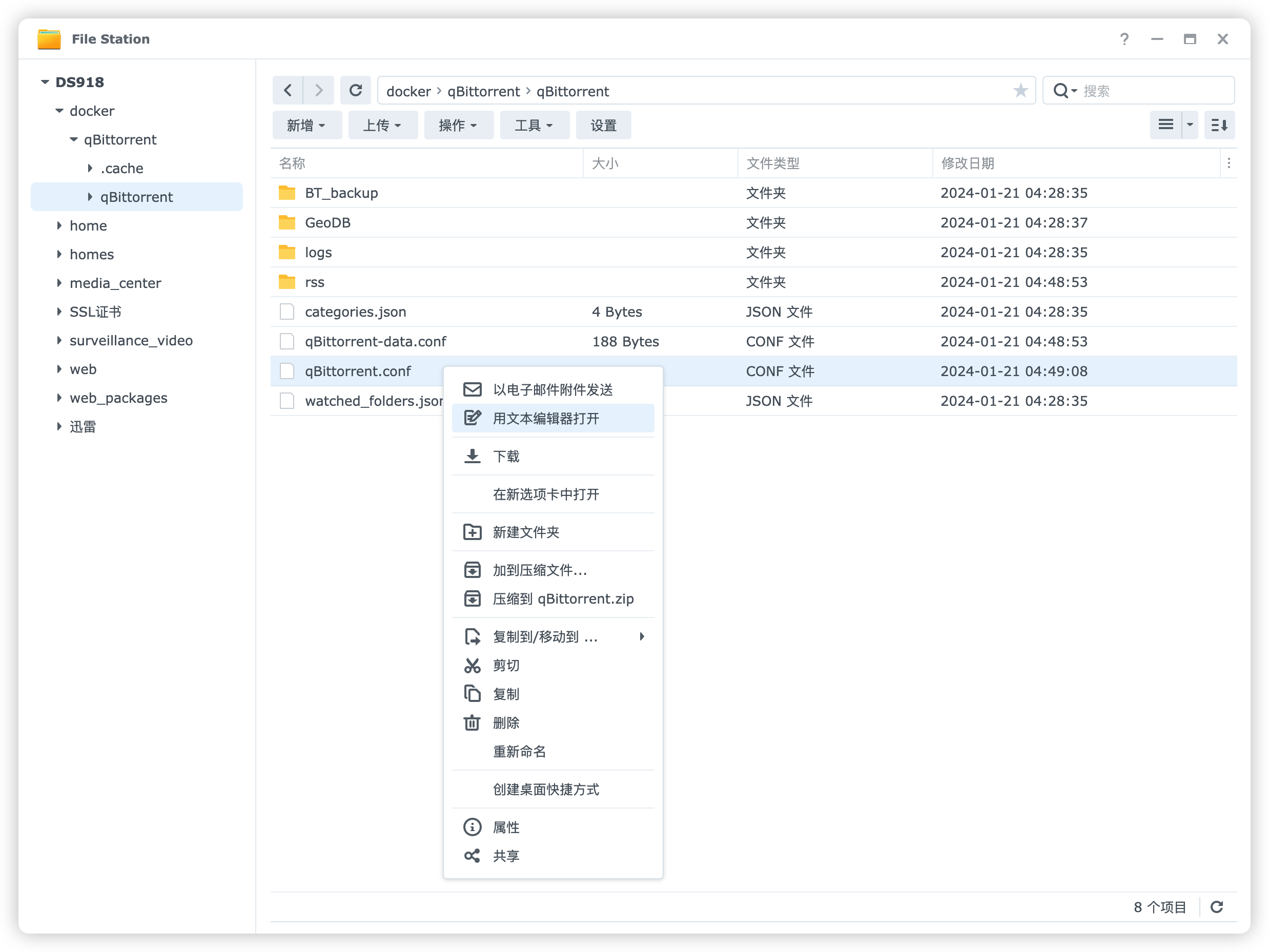Image resolution: width=1269 pixels, height=952 pixels.
Task: Click the help question mark icon
Action: pyautogui.click(x=1124, y=39)
